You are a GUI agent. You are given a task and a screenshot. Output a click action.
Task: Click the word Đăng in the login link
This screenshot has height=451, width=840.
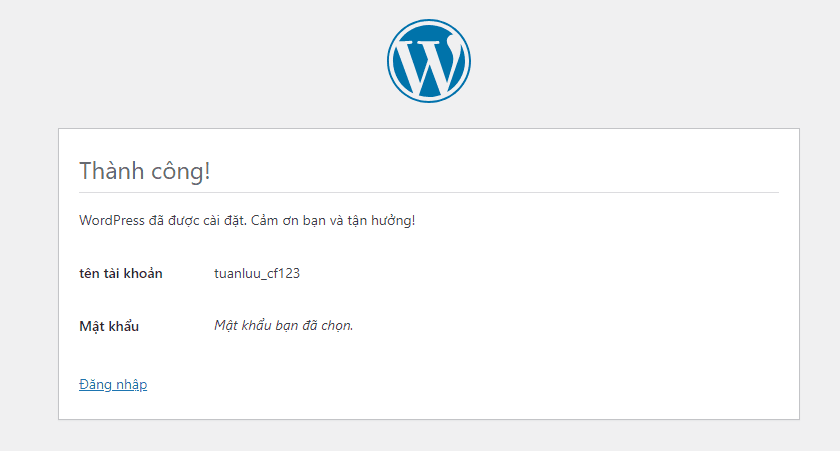(95, 385)
